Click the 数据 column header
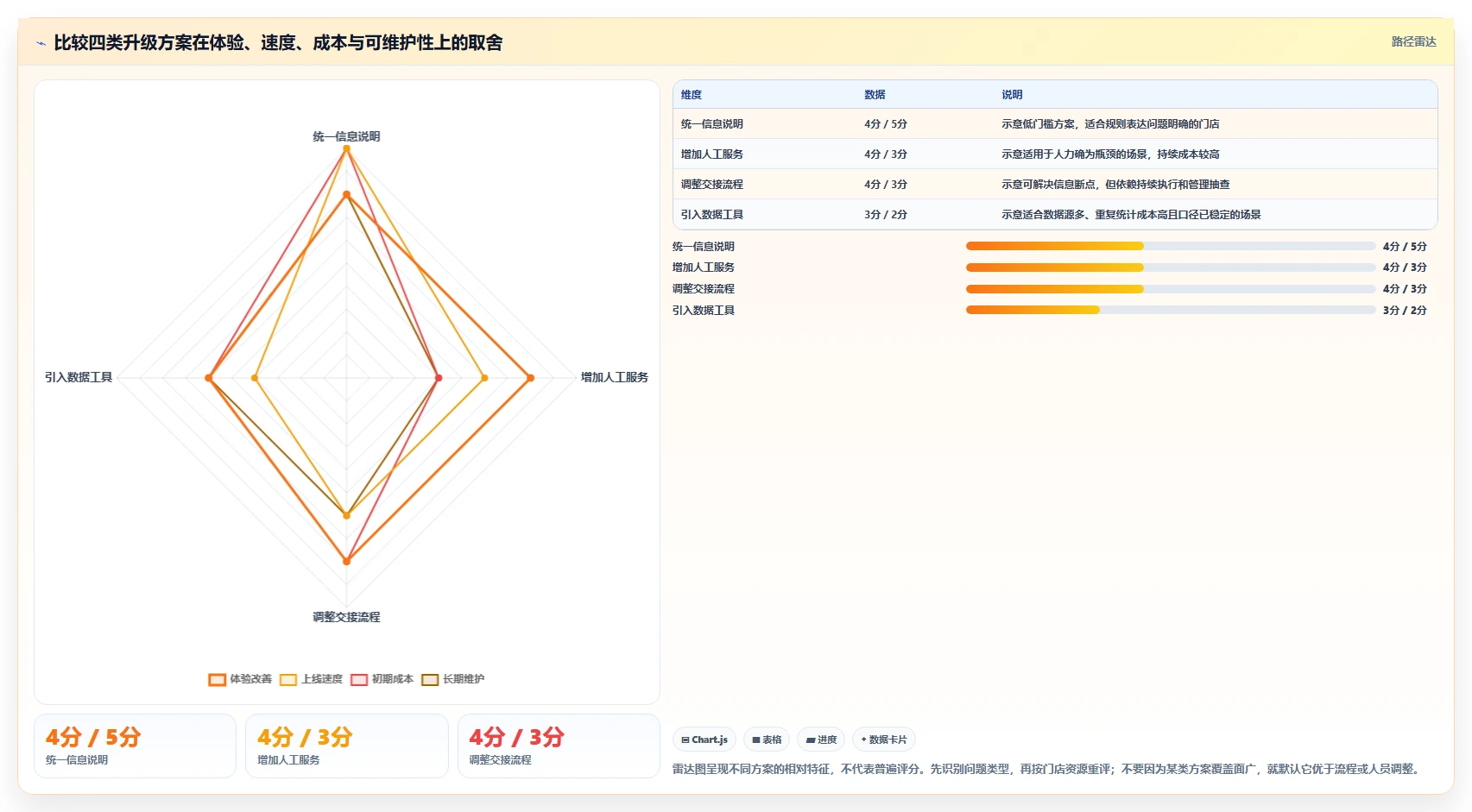 (875, 95)
